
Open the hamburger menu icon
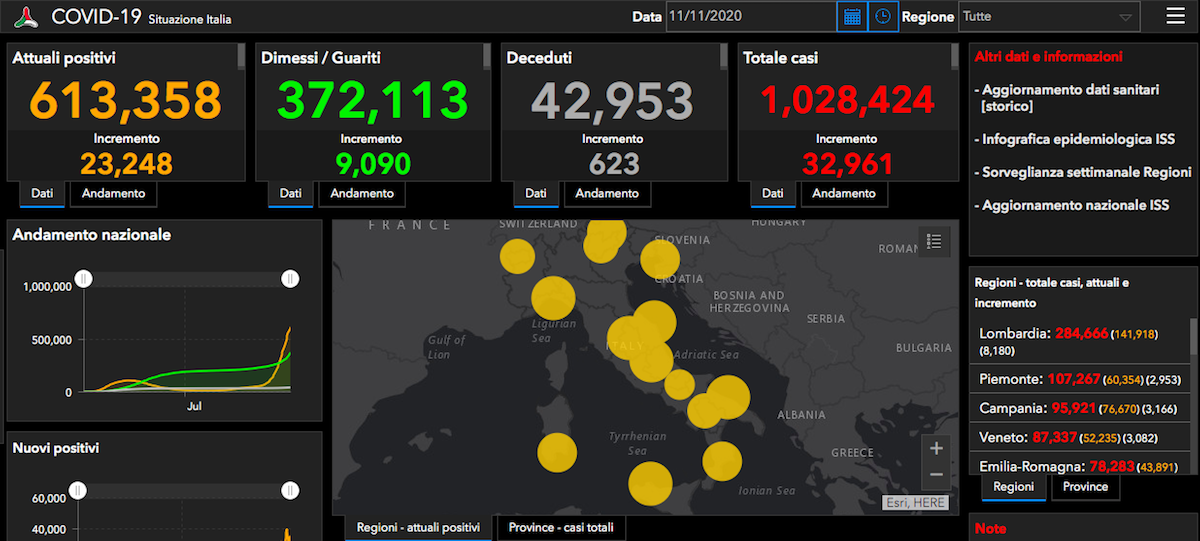1175,15
